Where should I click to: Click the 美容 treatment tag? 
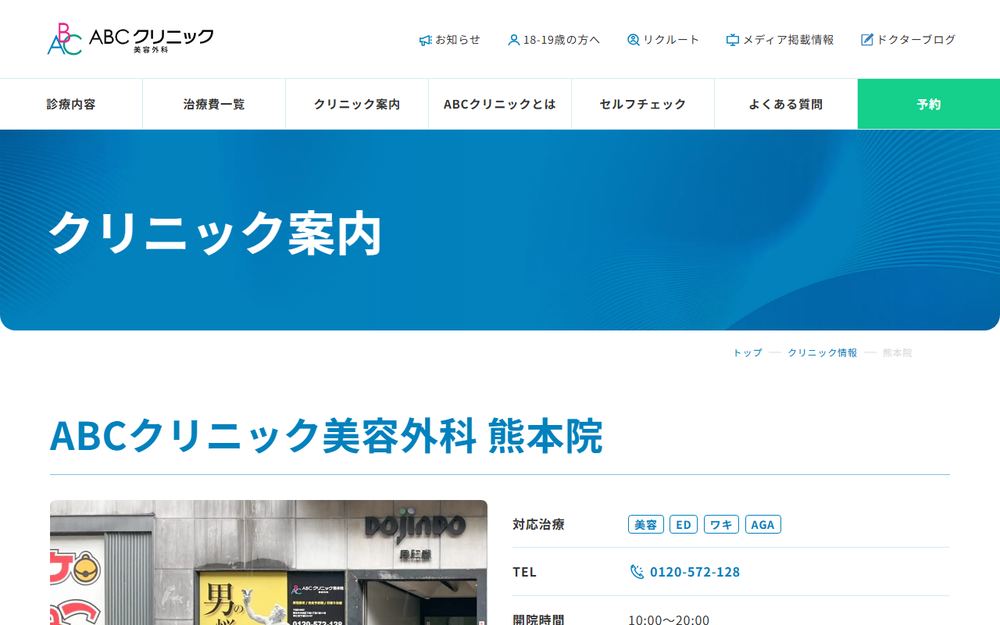tap(645, 524)
